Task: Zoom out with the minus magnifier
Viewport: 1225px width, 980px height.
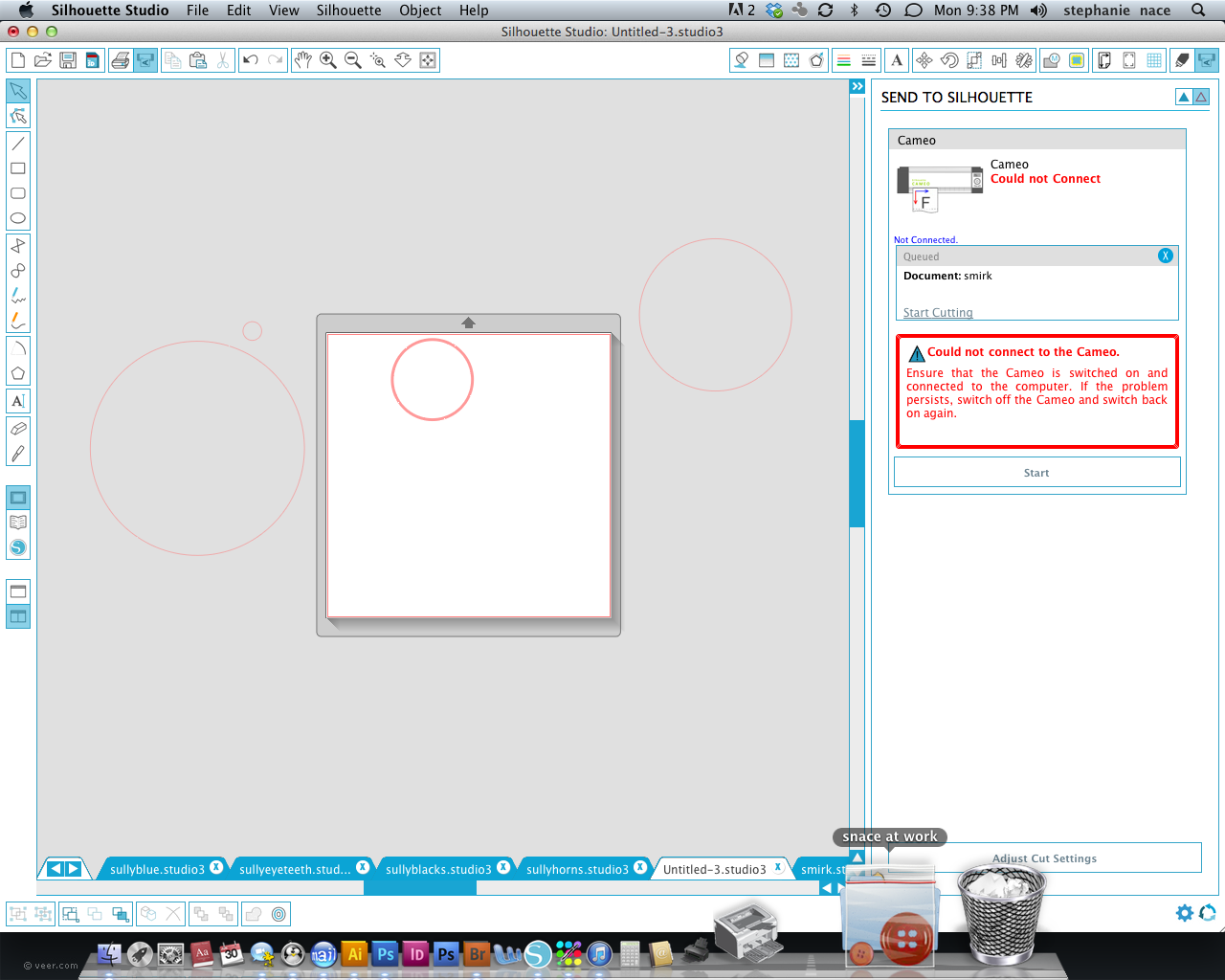Action: point(352,60)
